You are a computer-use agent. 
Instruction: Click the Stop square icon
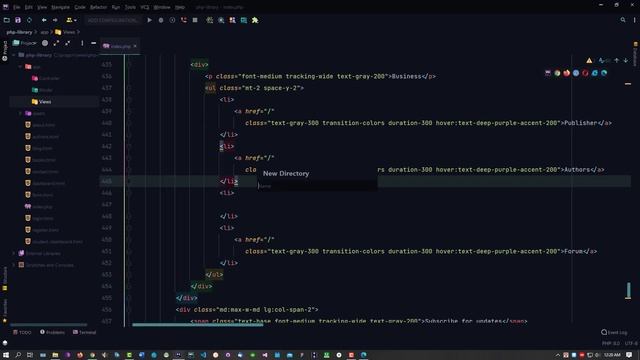(x=195, y=20)
